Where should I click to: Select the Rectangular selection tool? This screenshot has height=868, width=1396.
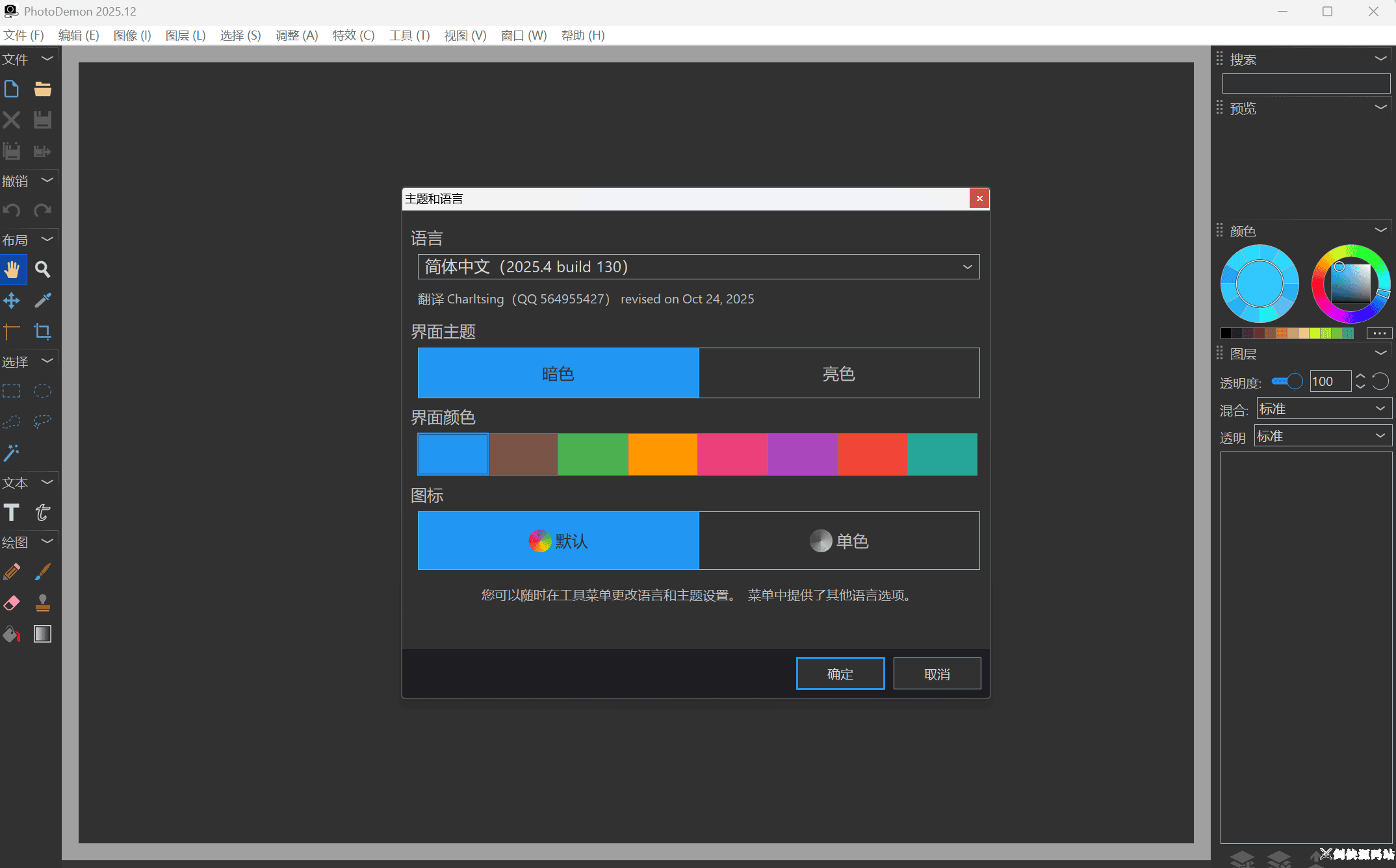tap(12, 391)
